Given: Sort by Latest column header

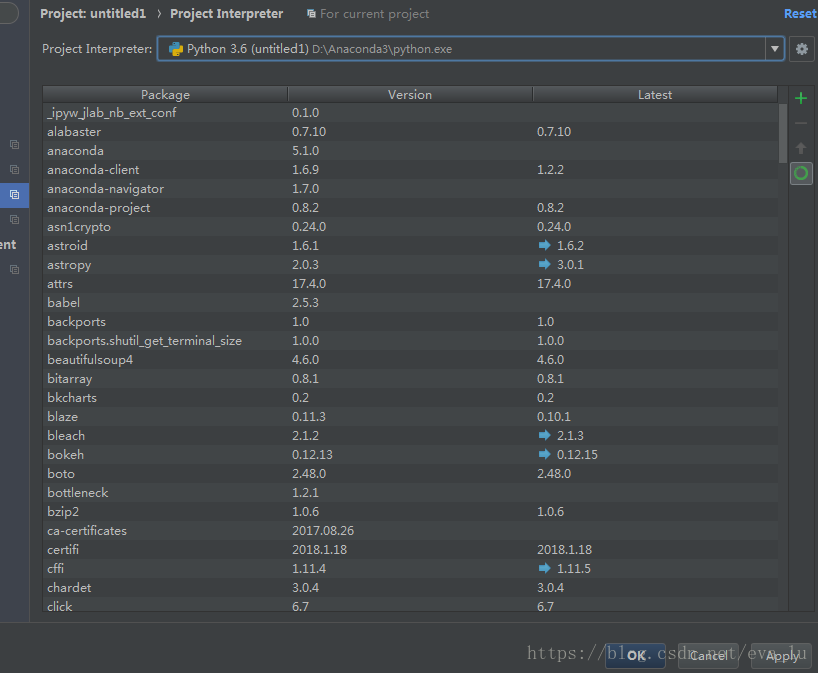Looking at the screenshot, I should 655,94.
